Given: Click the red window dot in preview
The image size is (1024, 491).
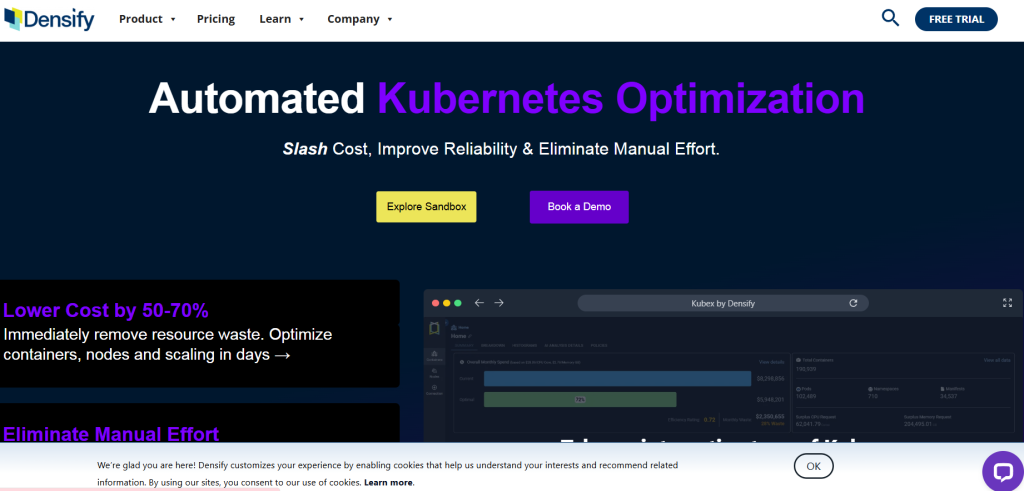Looking at the screenshot, I should point(436,303).
